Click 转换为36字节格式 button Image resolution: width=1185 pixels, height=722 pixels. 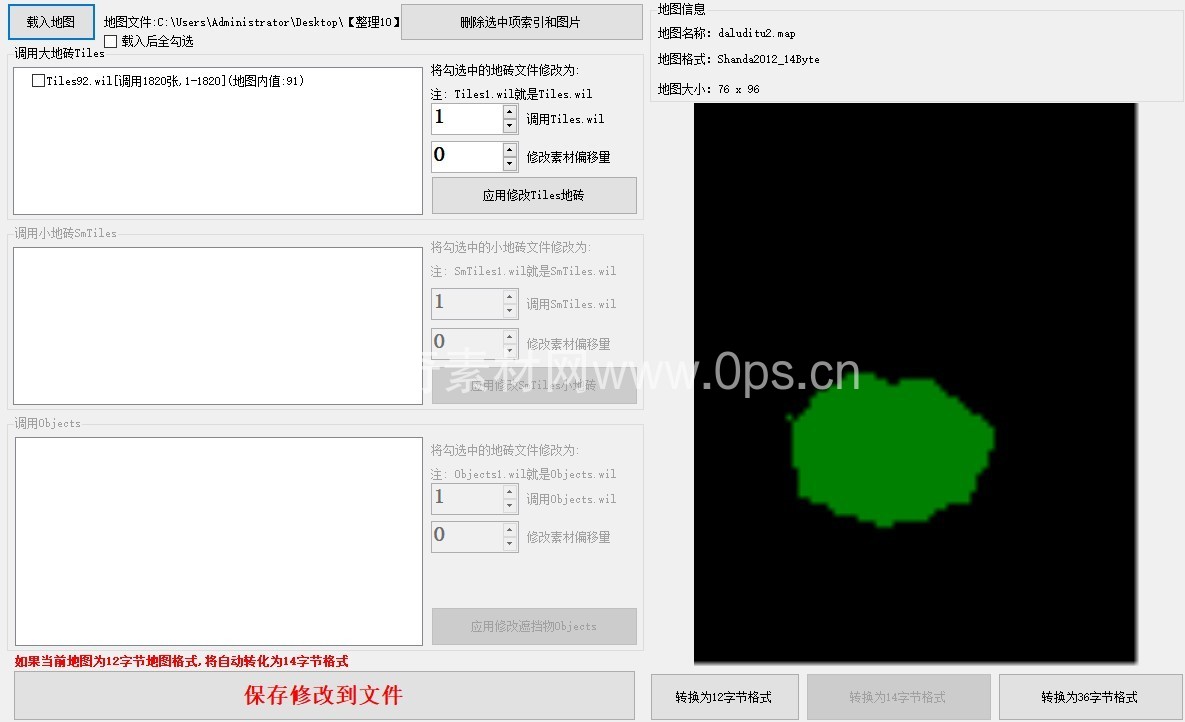(1089, 697)
